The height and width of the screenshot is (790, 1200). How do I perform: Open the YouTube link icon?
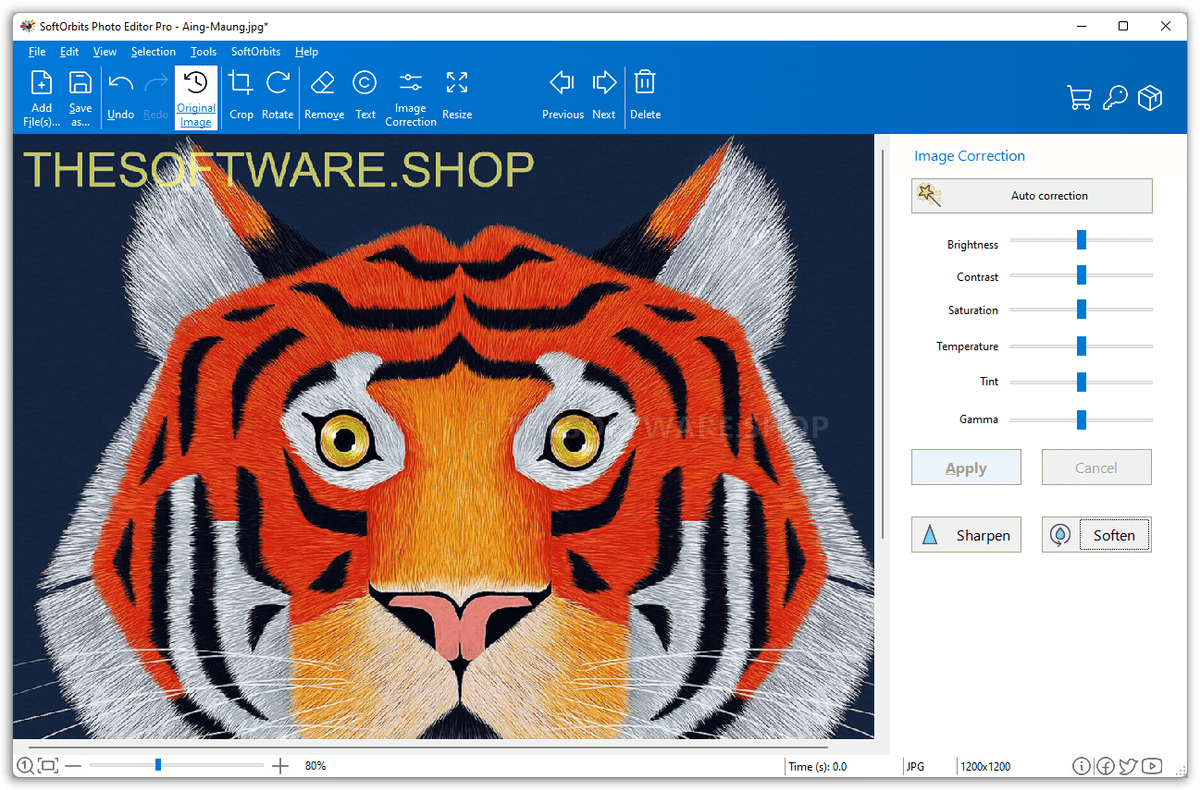click(1153, 766)
